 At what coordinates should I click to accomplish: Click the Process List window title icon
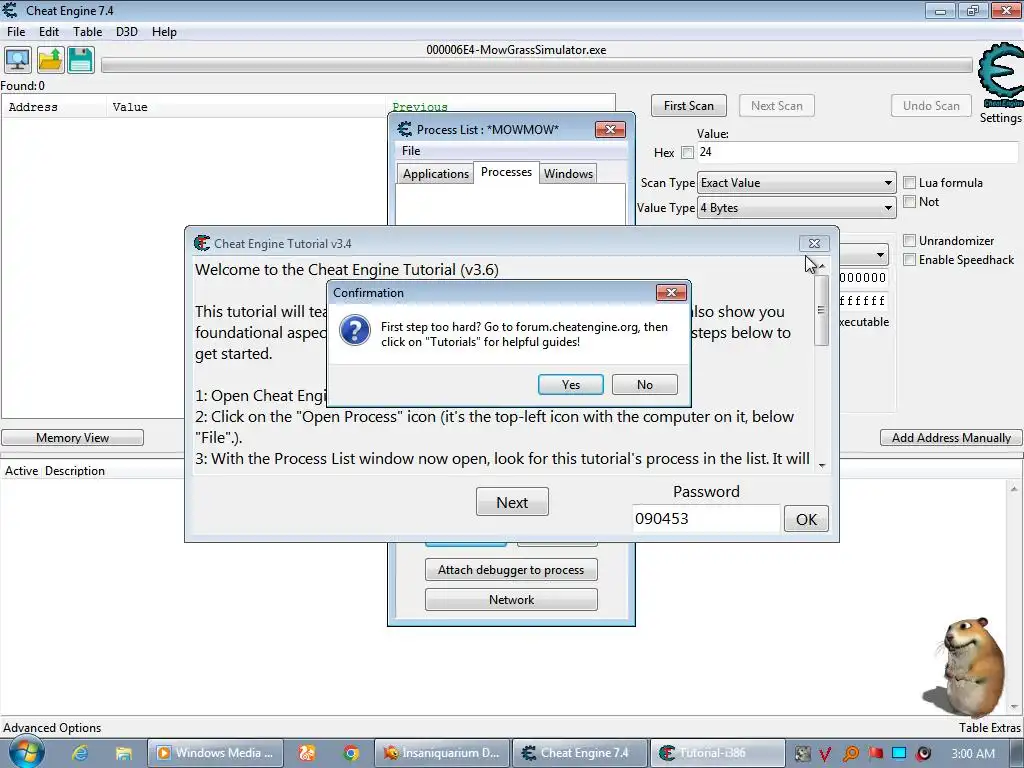pyautogui.click(x=404, y=129)
